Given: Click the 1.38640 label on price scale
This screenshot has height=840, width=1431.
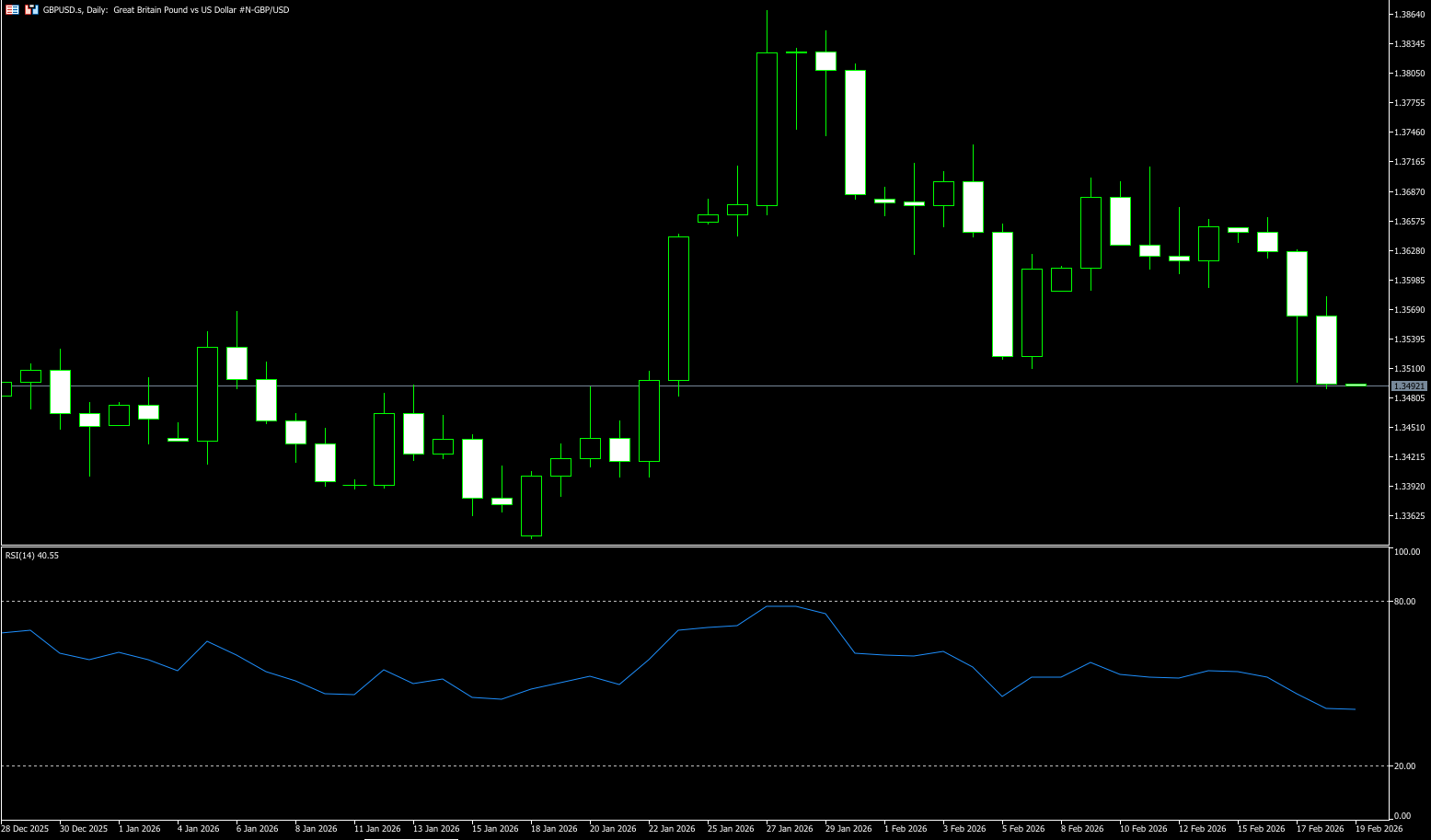Looking at the screenshot, I should 1410,15.
